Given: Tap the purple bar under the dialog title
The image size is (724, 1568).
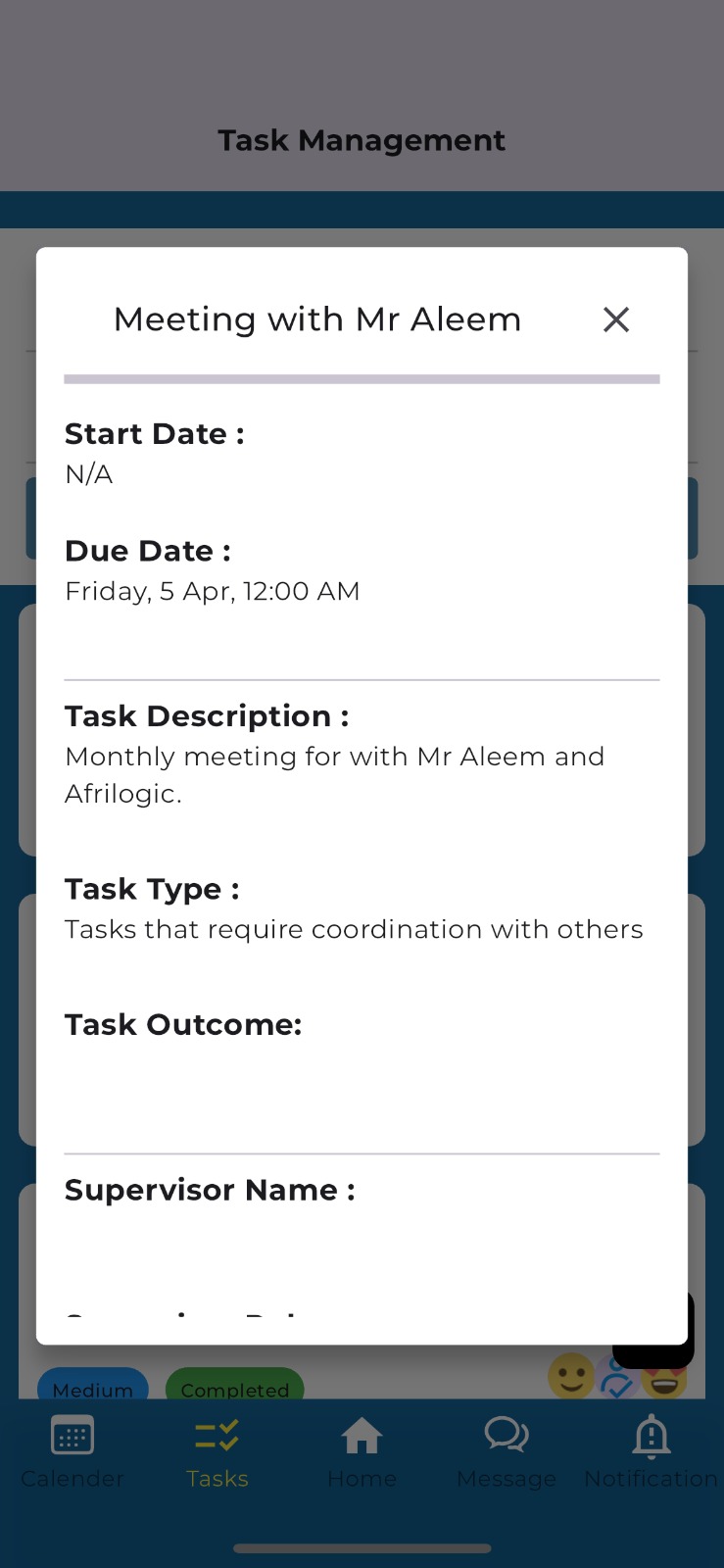Looking at the screenshot, I should point(362,378).
